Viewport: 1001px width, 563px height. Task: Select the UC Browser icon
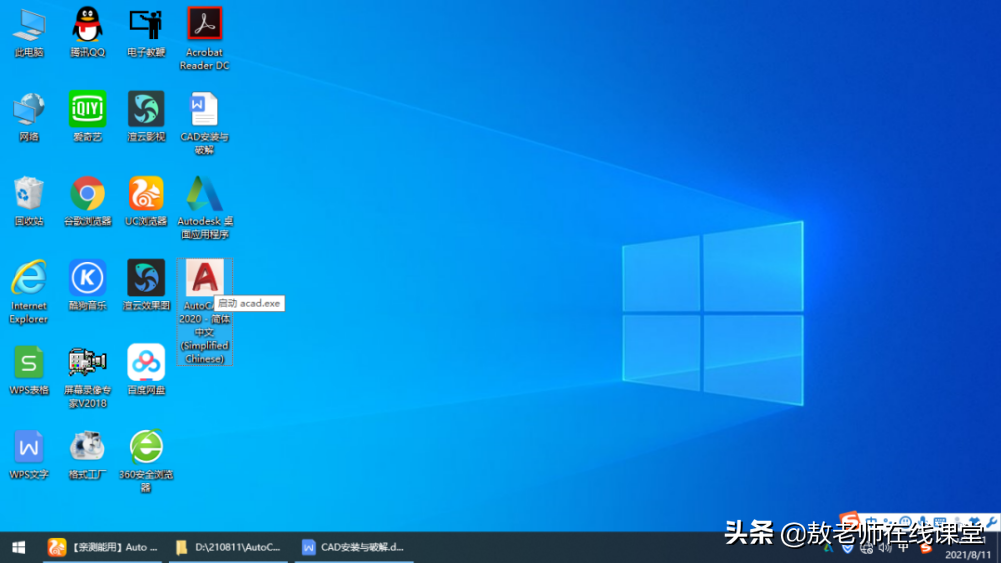[x=146, y=194]
